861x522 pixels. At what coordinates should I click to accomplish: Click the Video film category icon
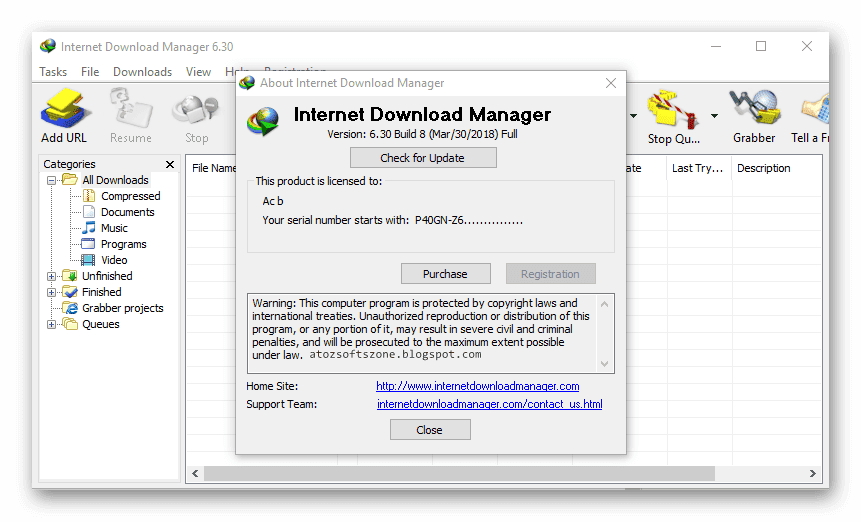88,260
